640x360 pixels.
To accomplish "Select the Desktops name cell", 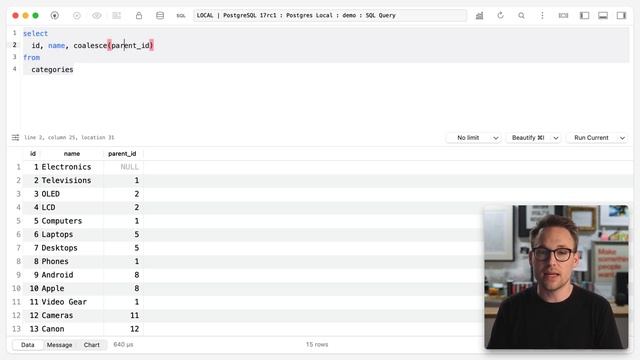I will coord(71,248).
